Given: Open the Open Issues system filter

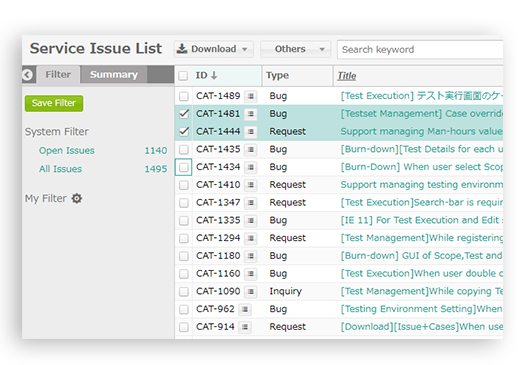Looking at the screenshot, I should click(x=67, y=151).
